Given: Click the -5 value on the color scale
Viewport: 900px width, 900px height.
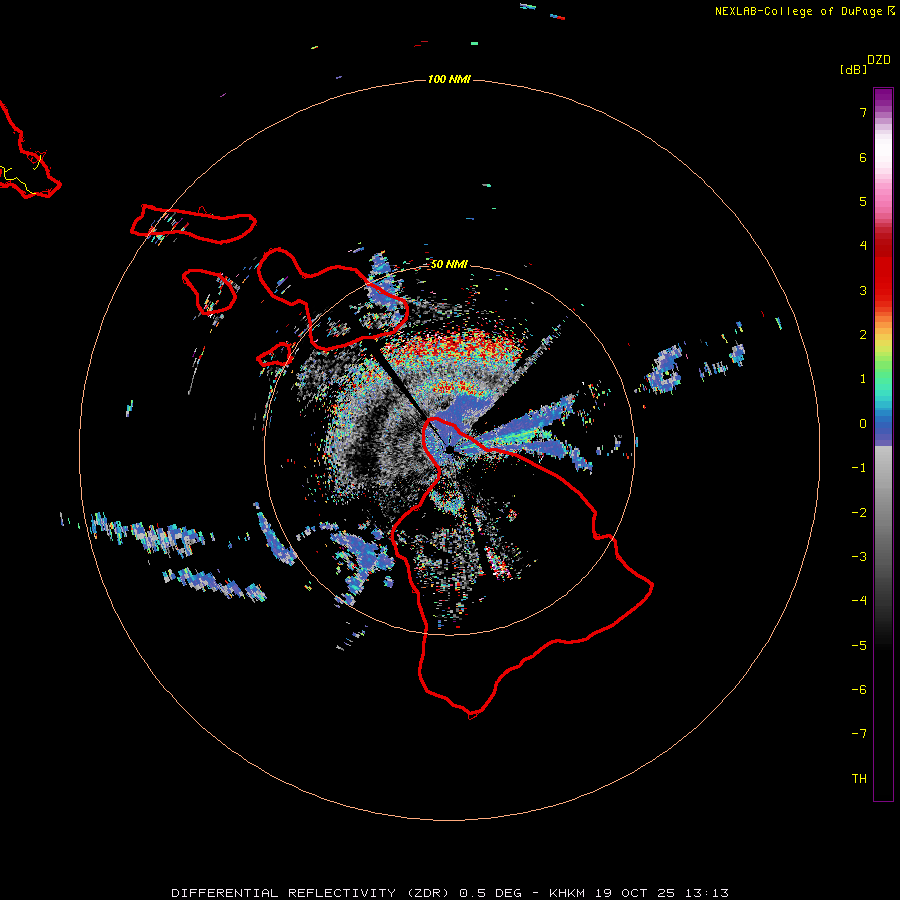Looking at the screenshot, I should tap(859, 646).
